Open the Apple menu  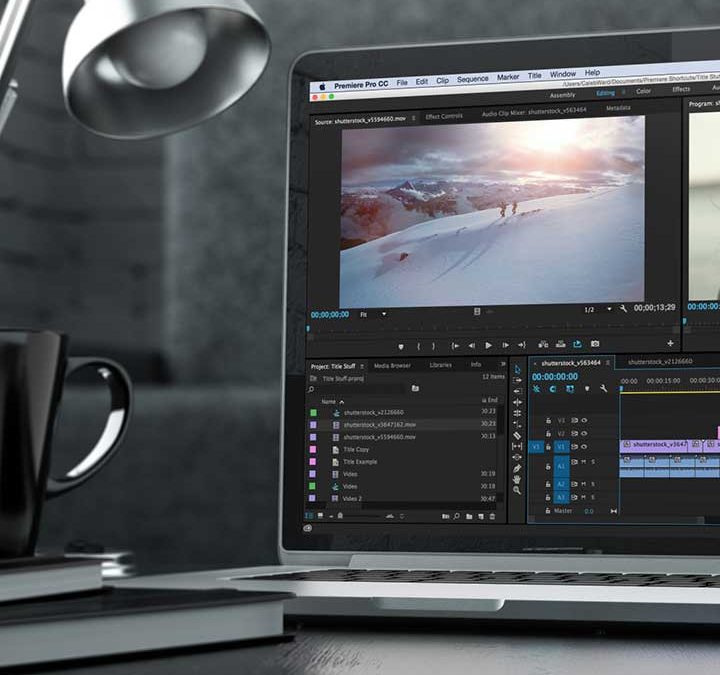coord(322,87)
